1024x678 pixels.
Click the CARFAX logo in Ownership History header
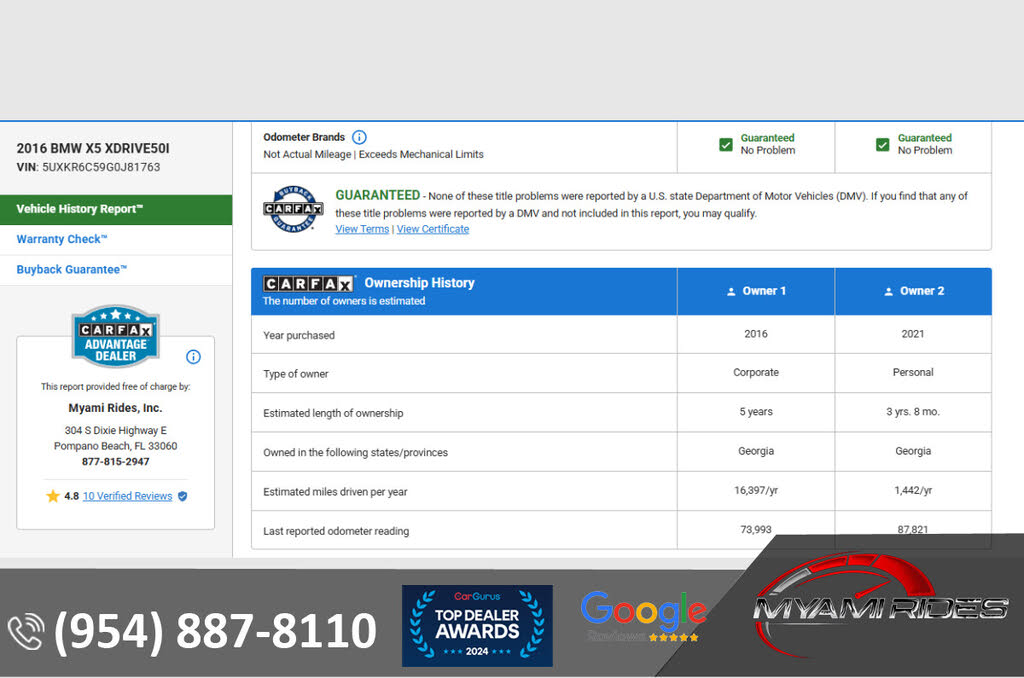click(309, 283)
